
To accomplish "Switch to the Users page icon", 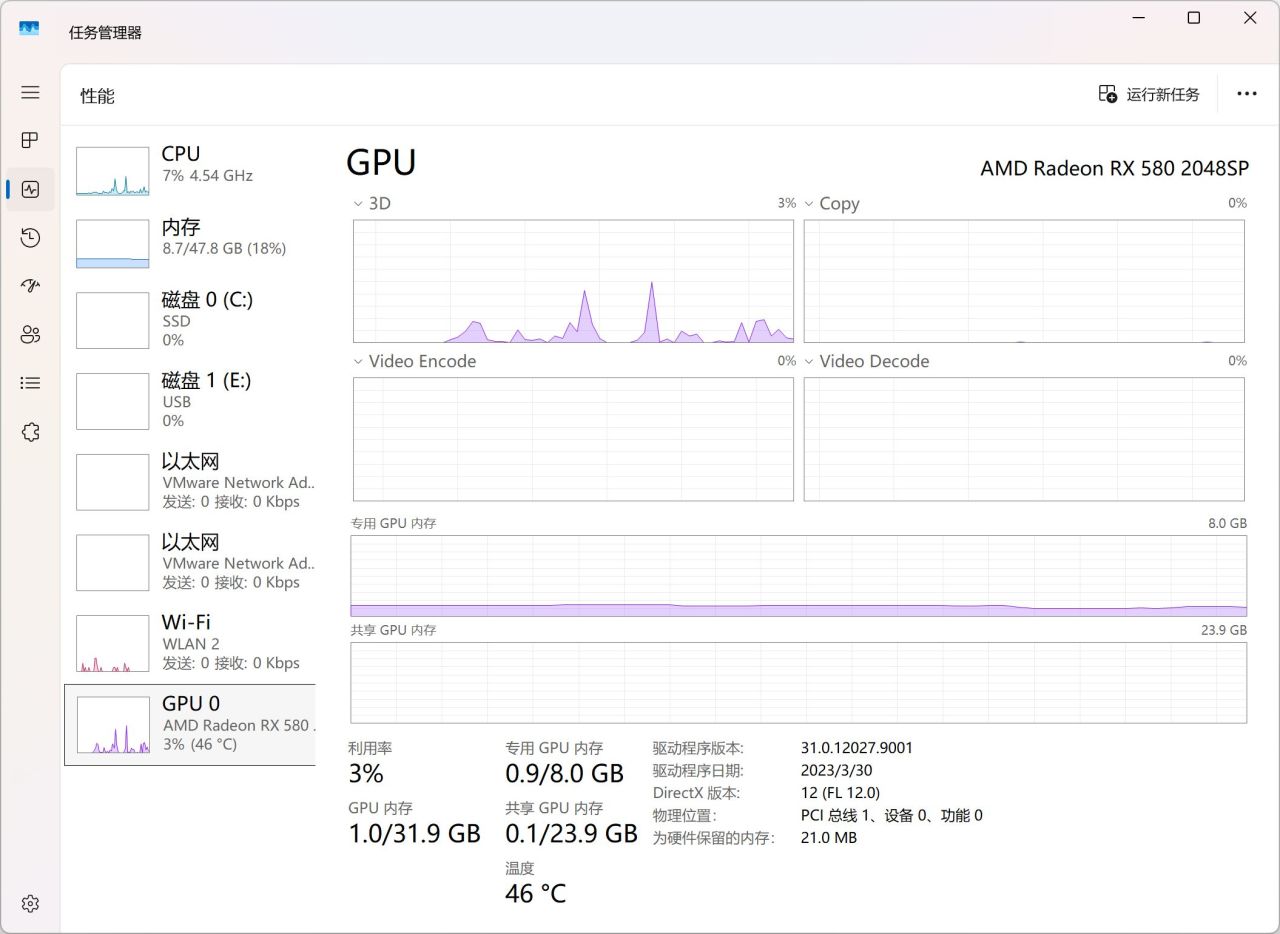I will tap(30, 334).
